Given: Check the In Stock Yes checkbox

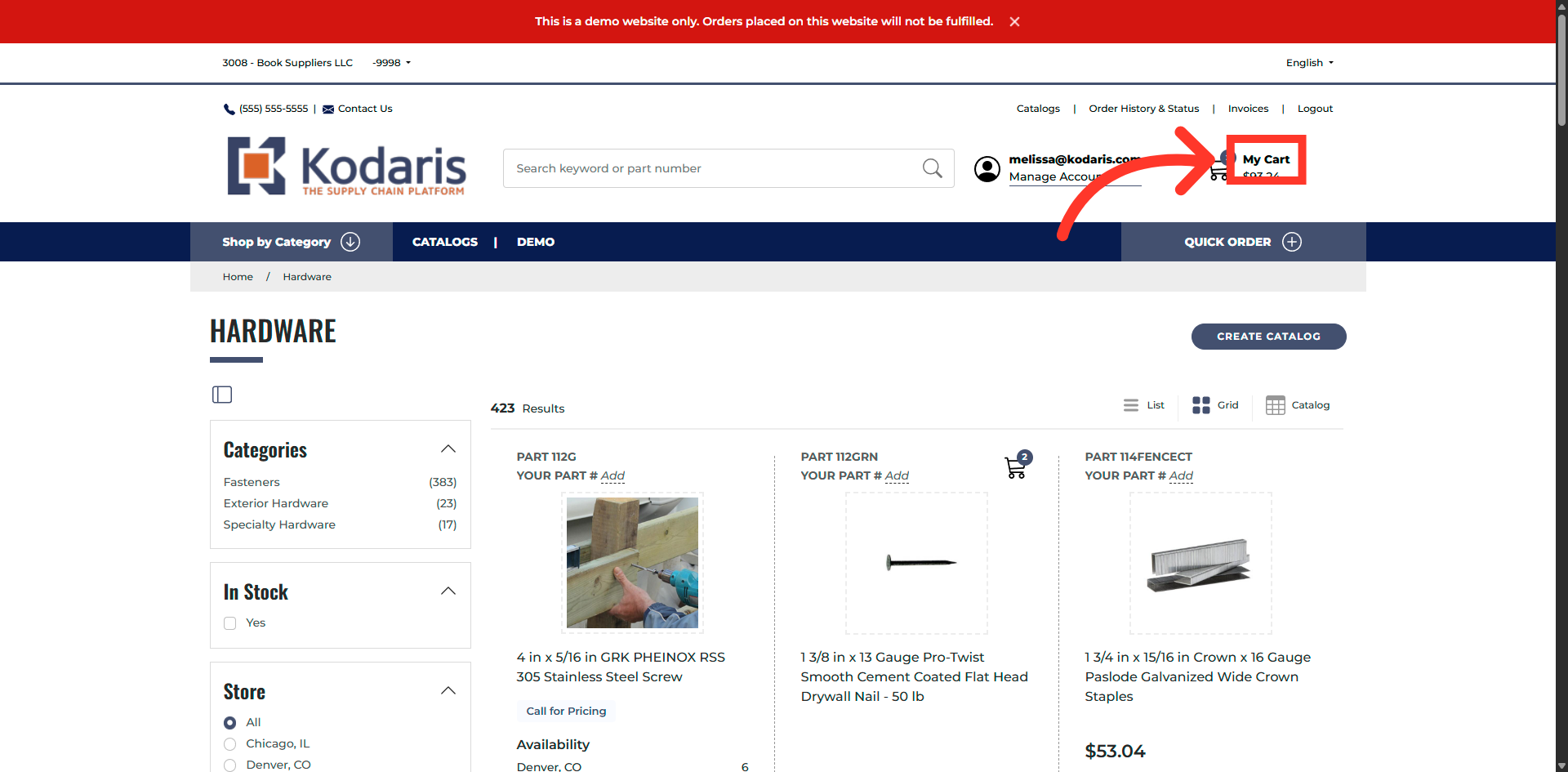Looking at the screenshot, I should (x=230, y=623).
